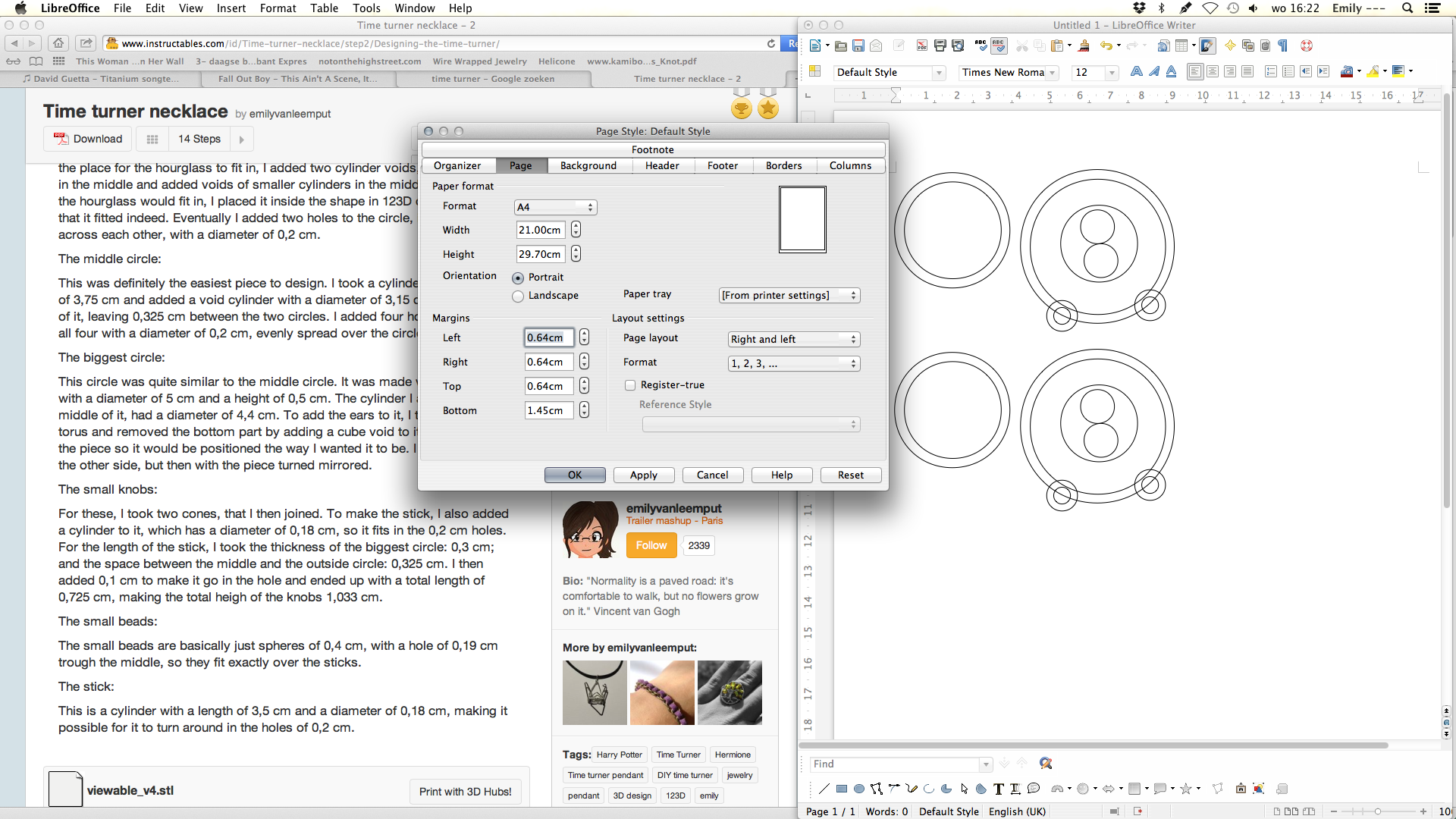Expand the Page layout dropdown
This screenshot has width=1456, height=819.
[x=790, y=338]
